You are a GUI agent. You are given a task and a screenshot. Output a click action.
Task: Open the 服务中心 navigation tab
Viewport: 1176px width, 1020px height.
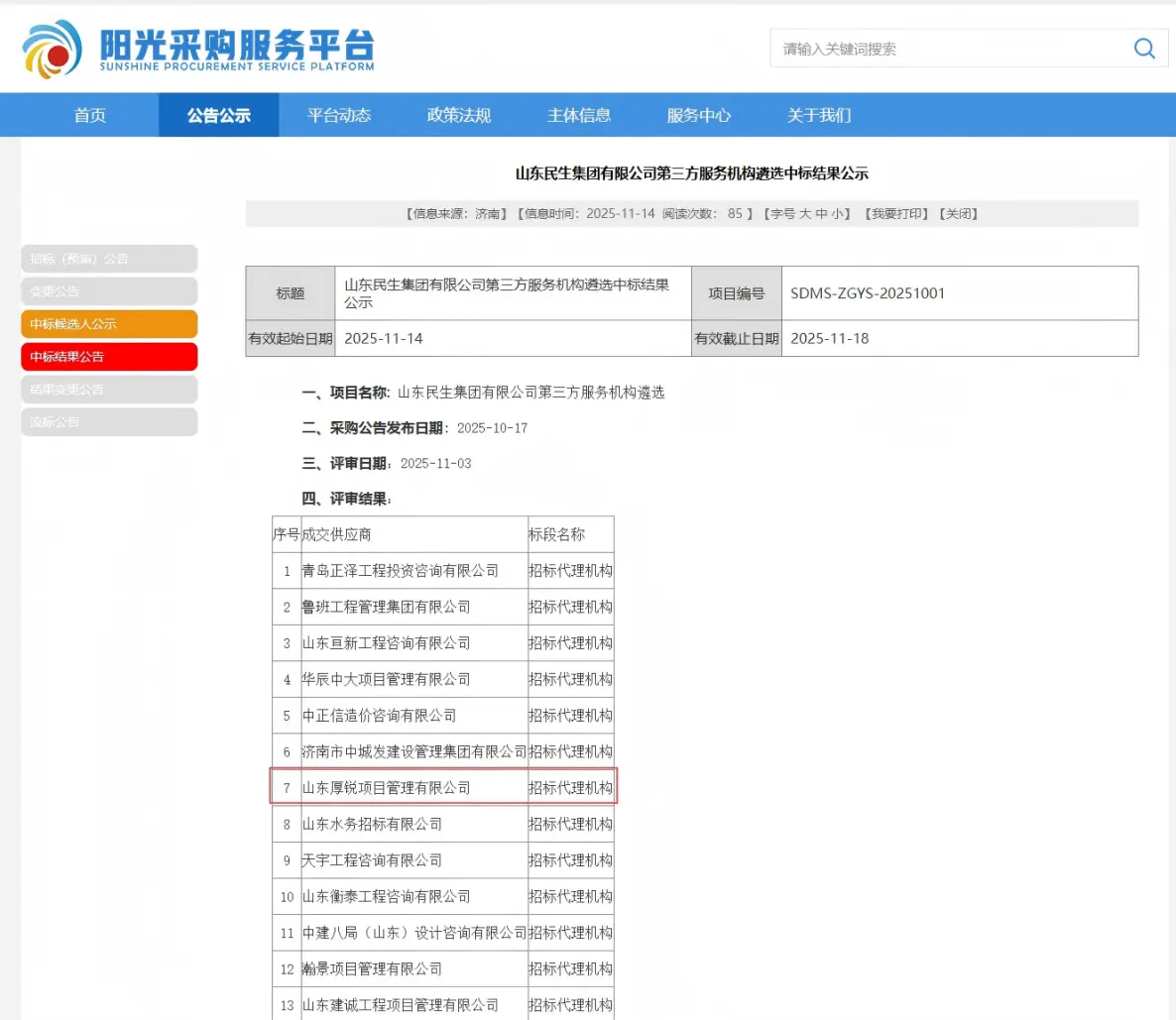point(699,116)
